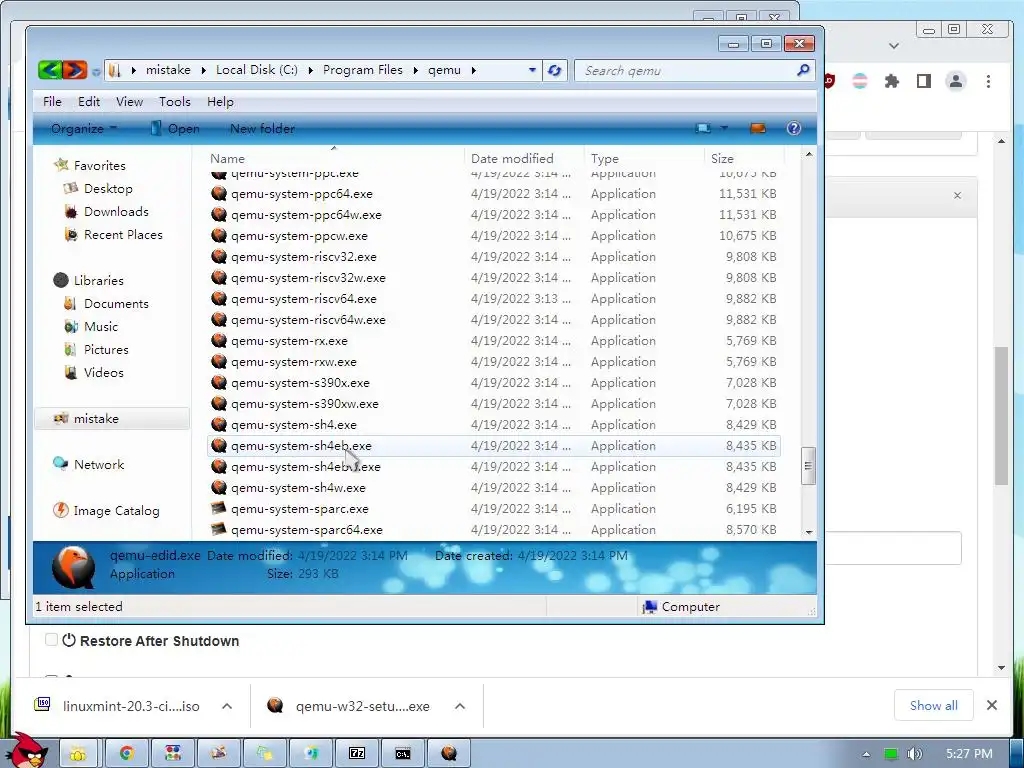Open the File menu
Viewport: 1024px width, 768px height.
click(52, 102)
